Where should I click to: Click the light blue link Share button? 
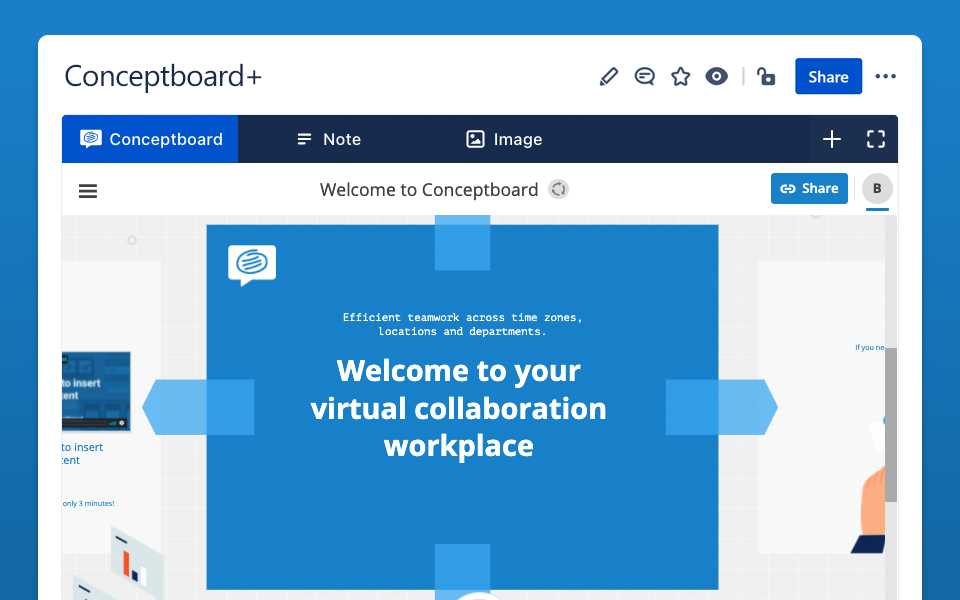[809, 189]
